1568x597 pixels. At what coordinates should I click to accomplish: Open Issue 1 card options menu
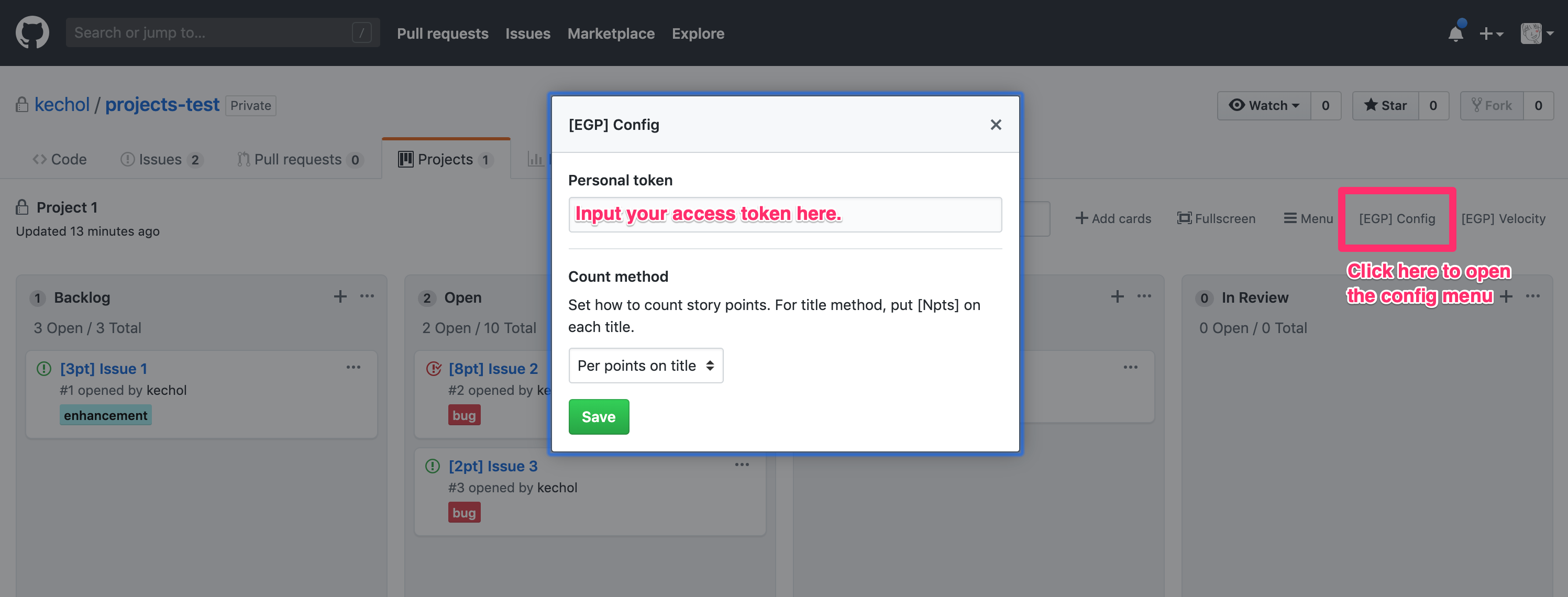(x=353, y=367)
